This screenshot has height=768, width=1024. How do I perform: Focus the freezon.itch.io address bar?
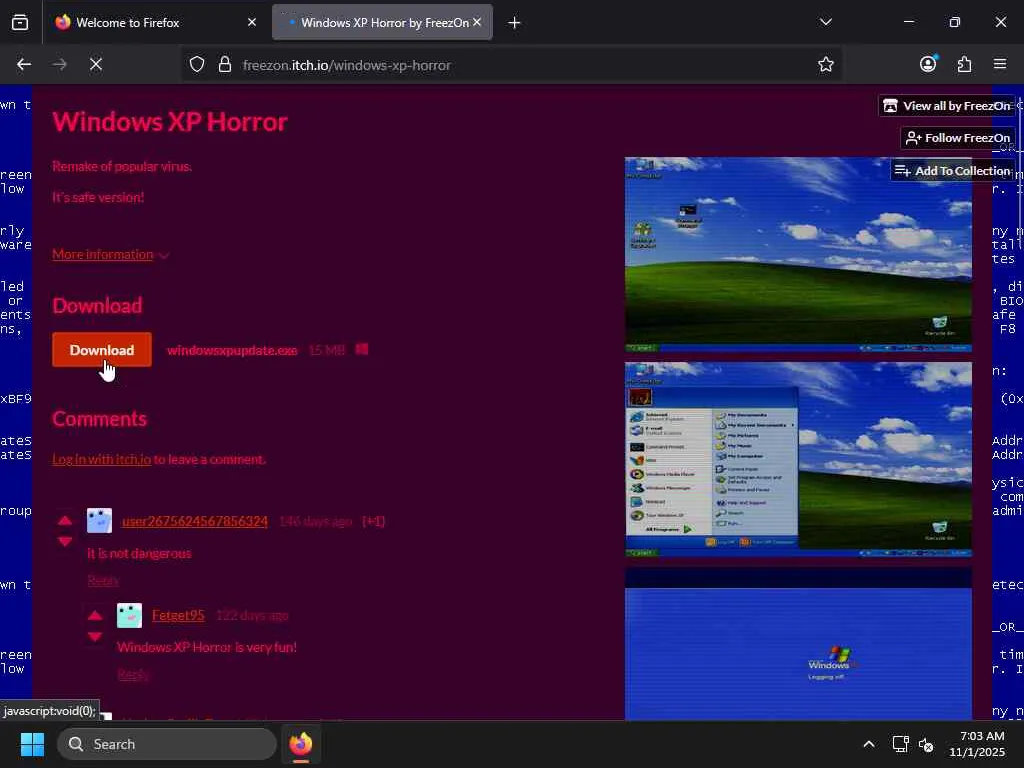click(509, 65)
